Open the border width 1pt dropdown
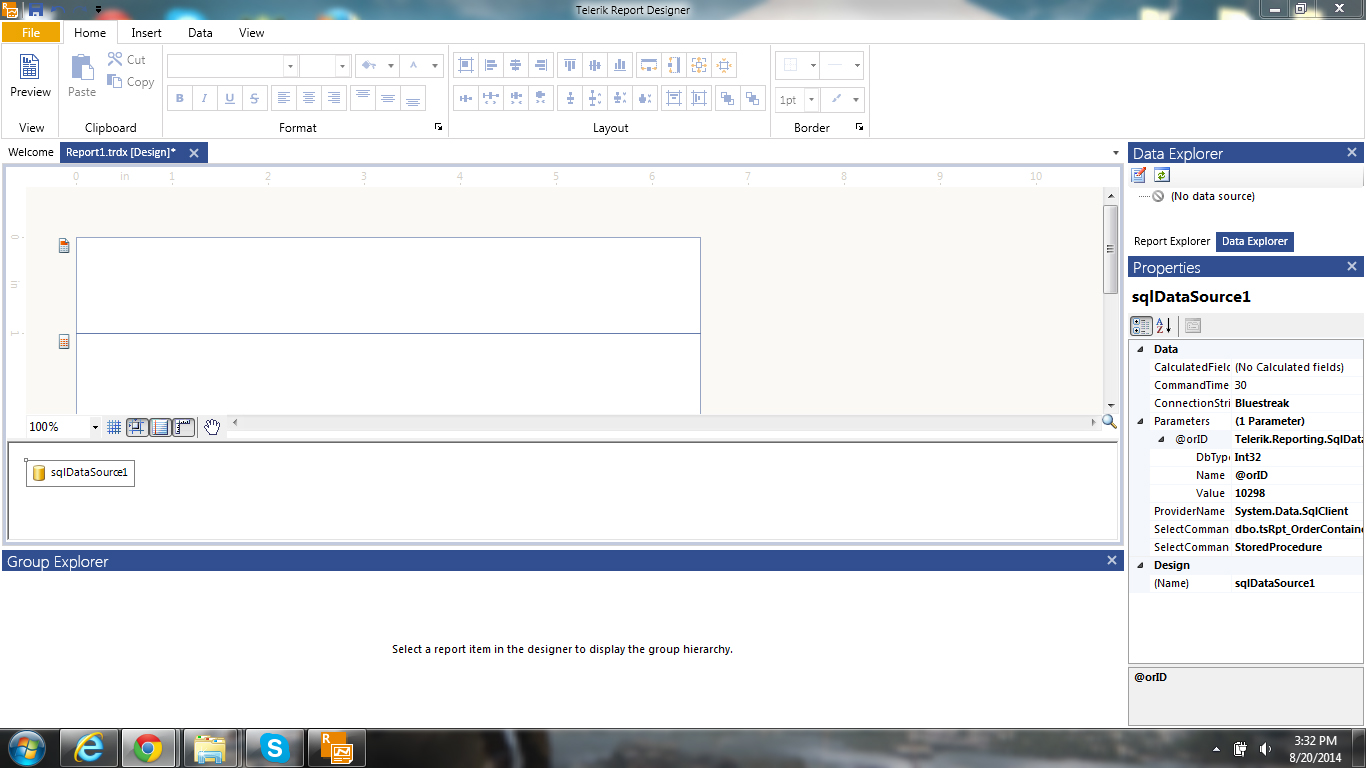Screen dimensions: 1366x768 (x=811, y=100)
